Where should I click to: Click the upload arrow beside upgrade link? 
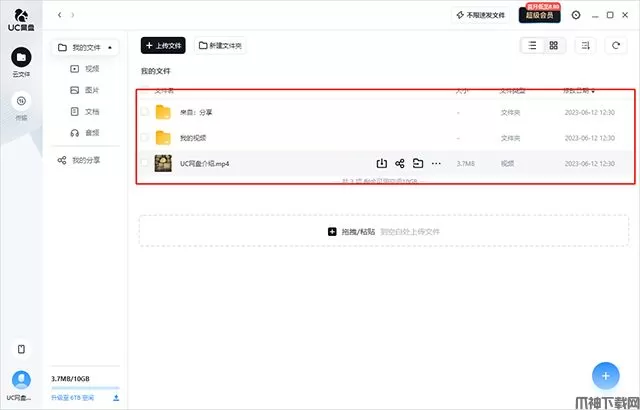tap(116, 398)
